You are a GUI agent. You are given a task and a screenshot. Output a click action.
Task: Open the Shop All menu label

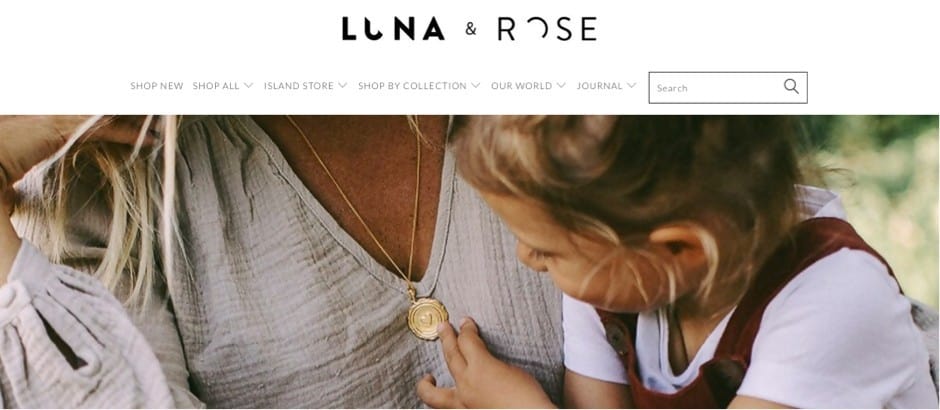216,86
